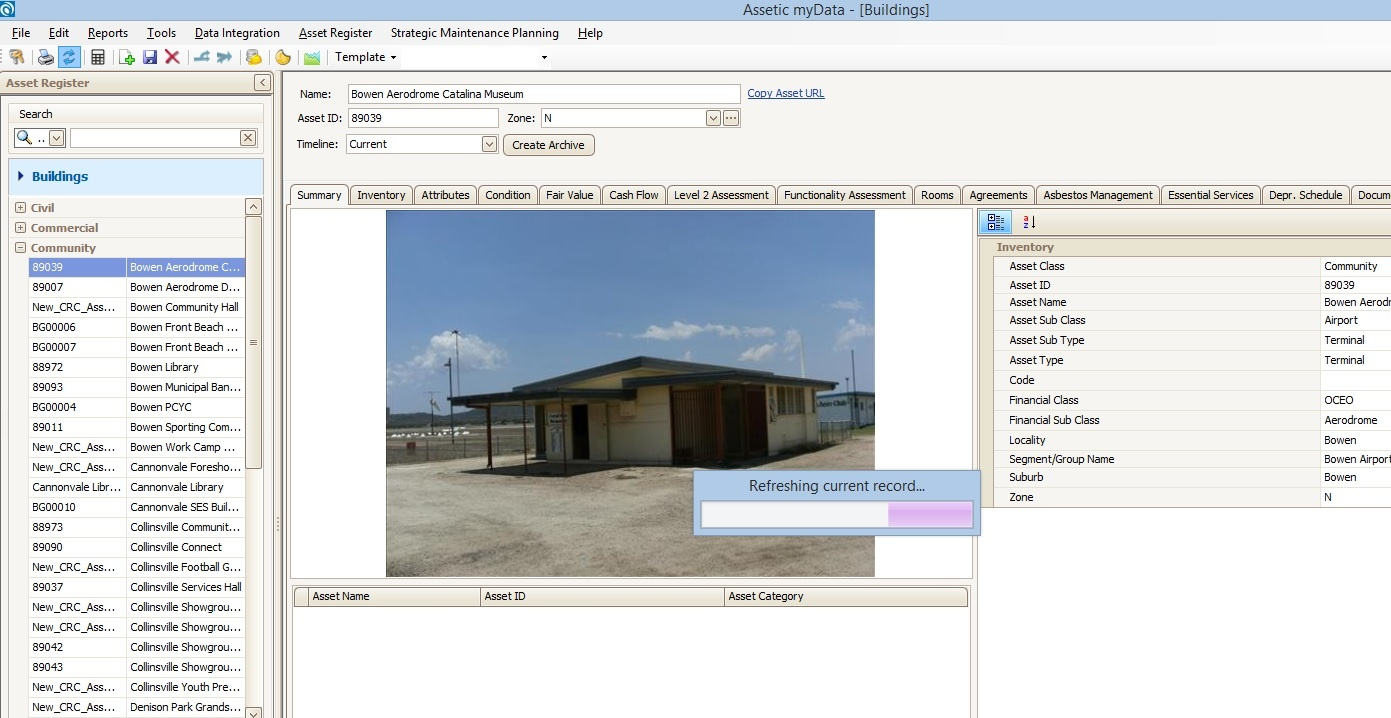This screenshot has height=718, width=1391.
Task: Click the print icon in the toolbar
Action: coord(45,57)
